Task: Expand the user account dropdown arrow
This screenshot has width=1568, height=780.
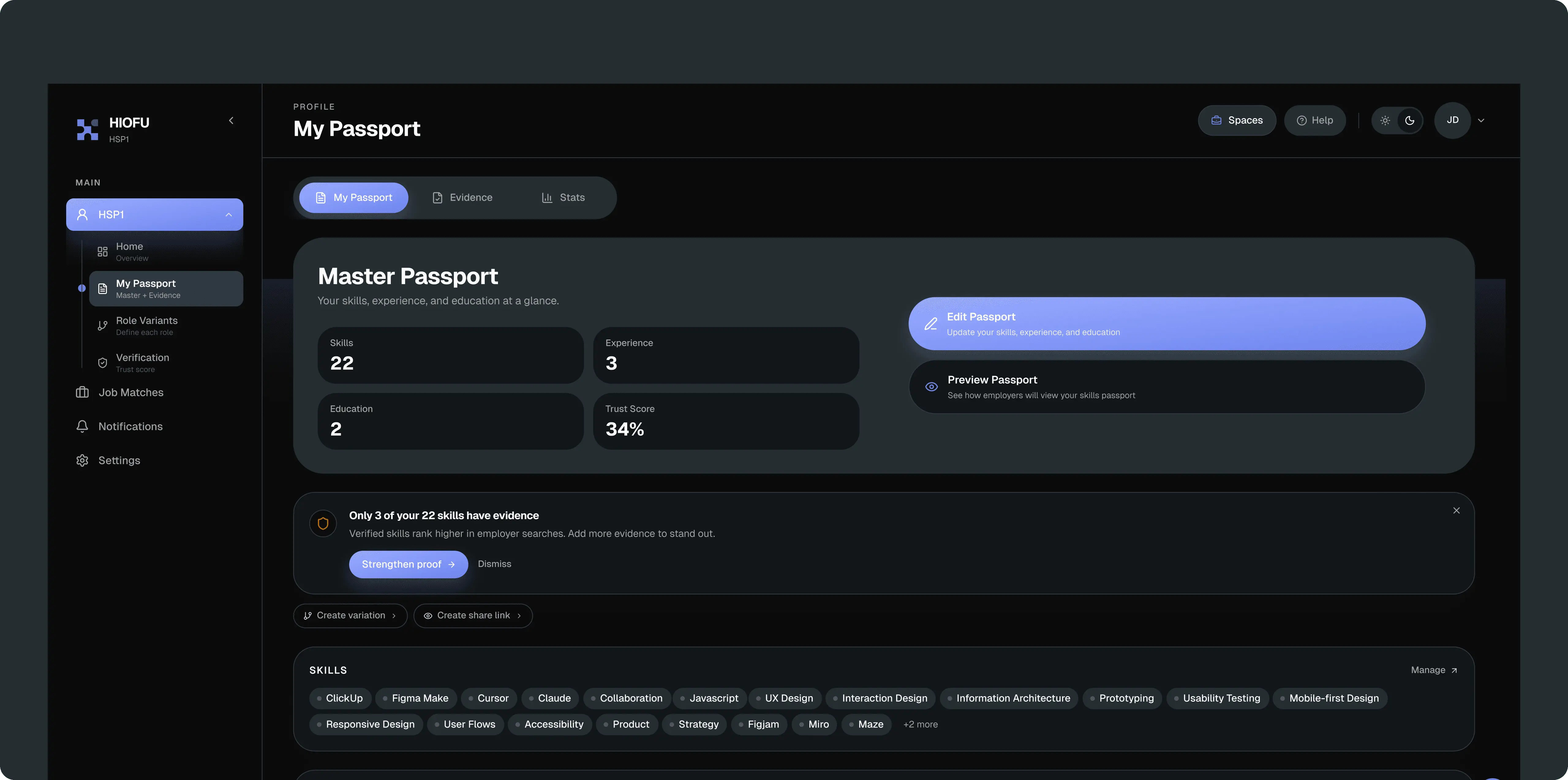Action: 1481,121
